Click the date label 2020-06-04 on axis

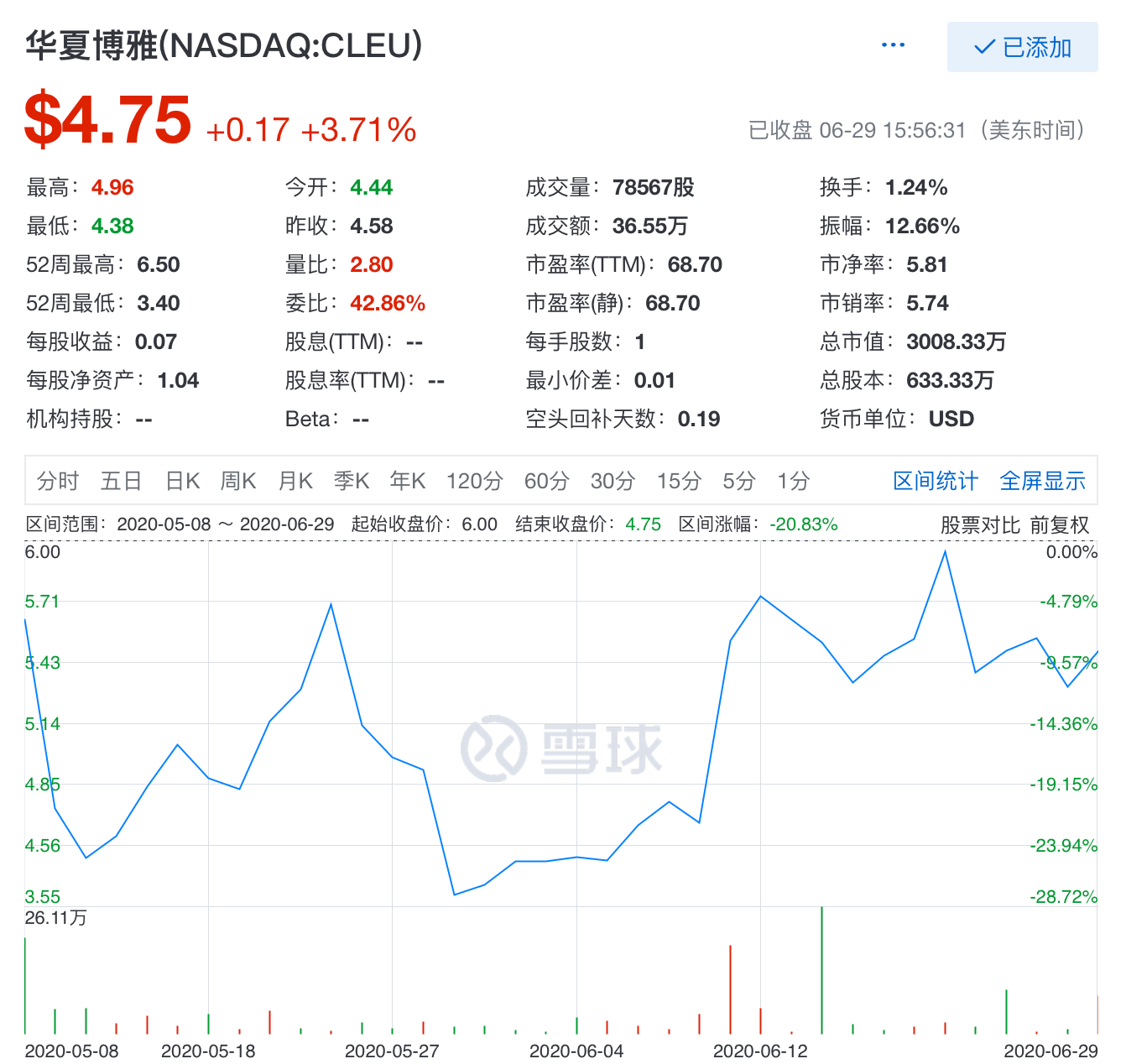coord(576,1051)
